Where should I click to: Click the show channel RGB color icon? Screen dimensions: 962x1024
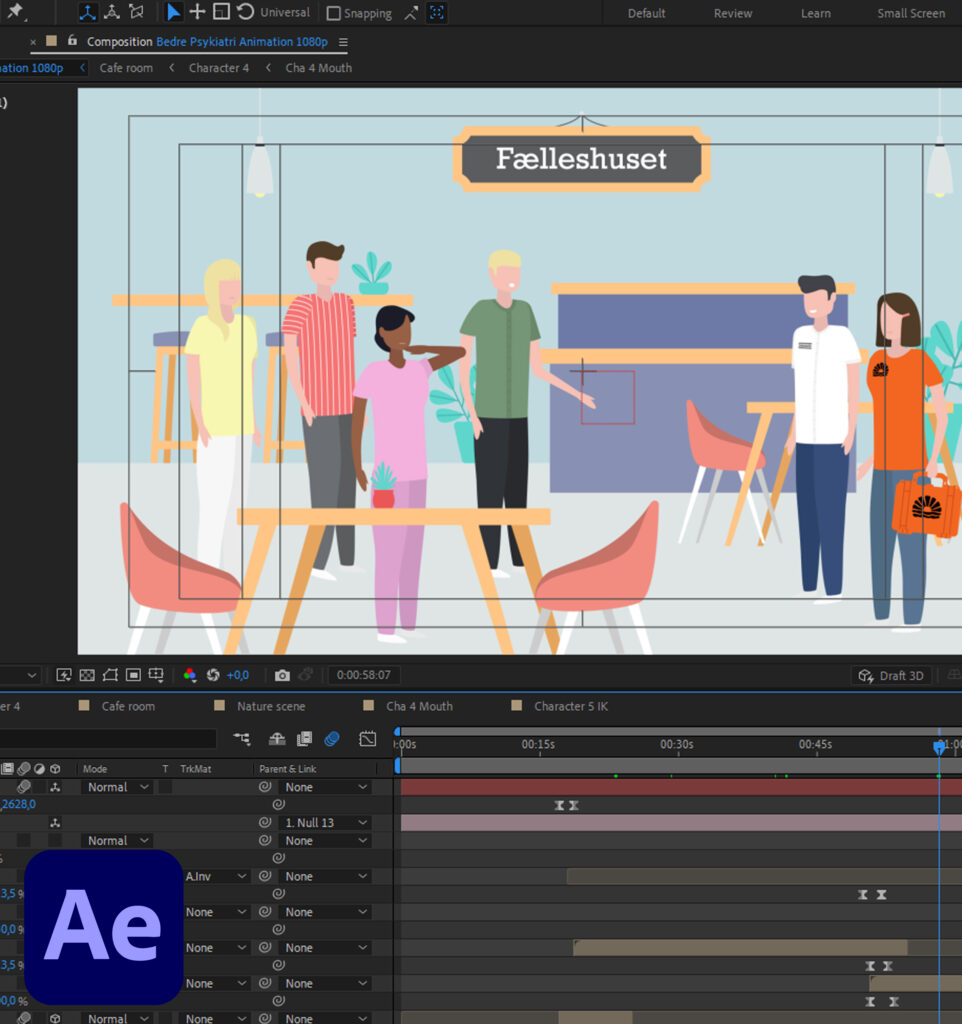pos(190,675)
